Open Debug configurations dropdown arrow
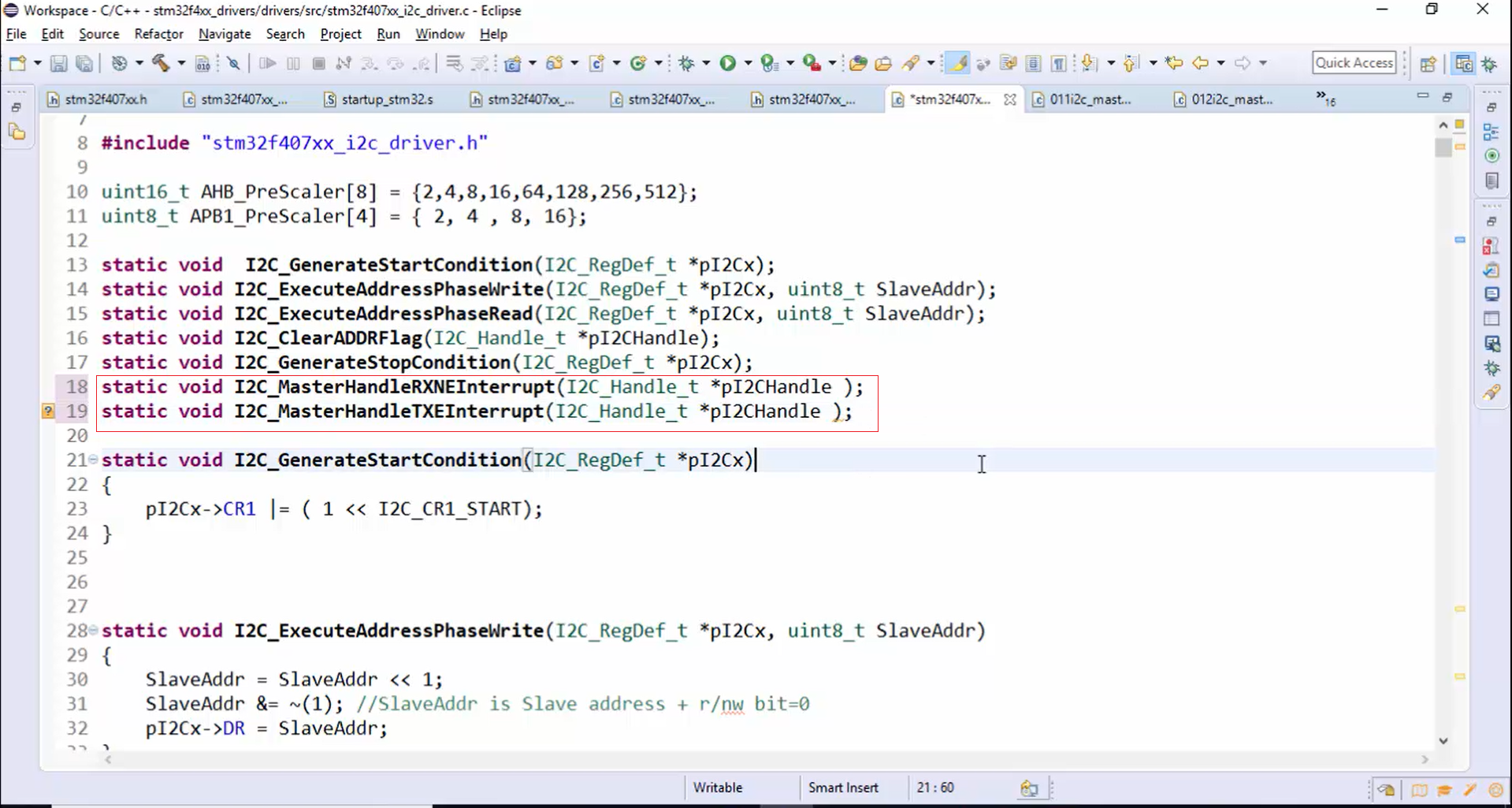Screen dimensions: 1512x808 coord(706,63)
